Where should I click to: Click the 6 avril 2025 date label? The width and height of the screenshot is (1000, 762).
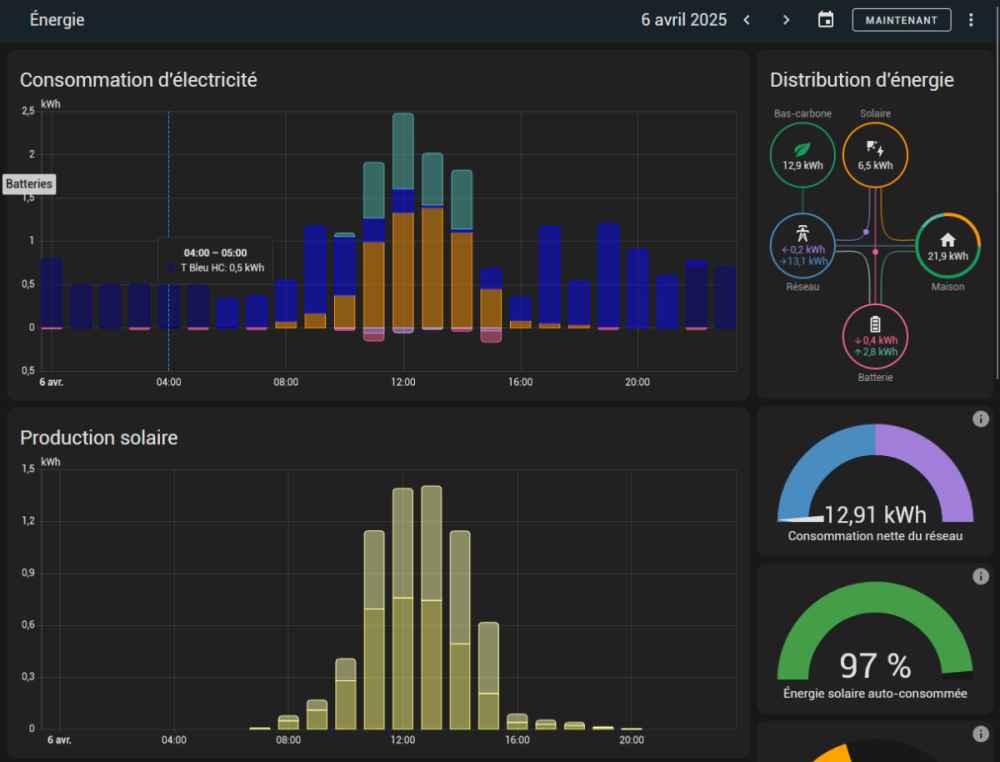click(x=685, y=20)
